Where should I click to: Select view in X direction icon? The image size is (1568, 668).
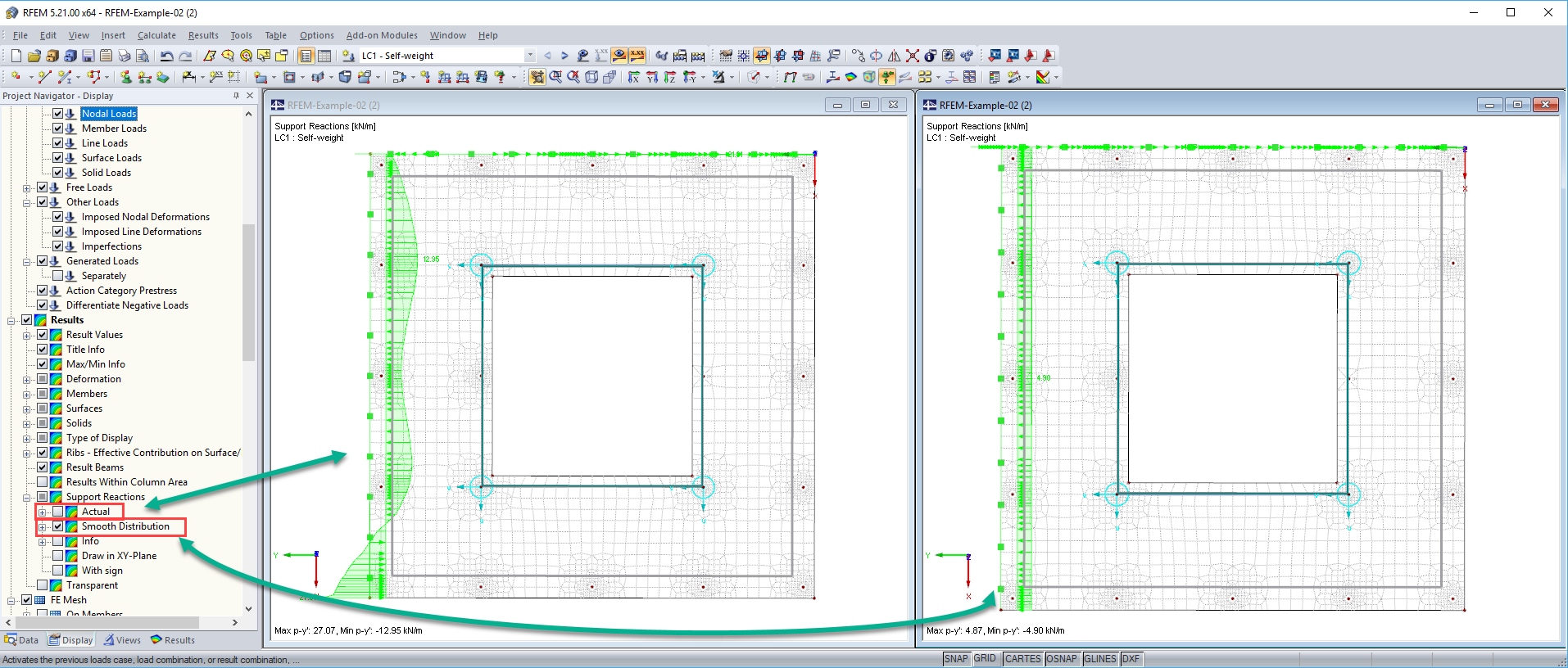coord(632,77)
